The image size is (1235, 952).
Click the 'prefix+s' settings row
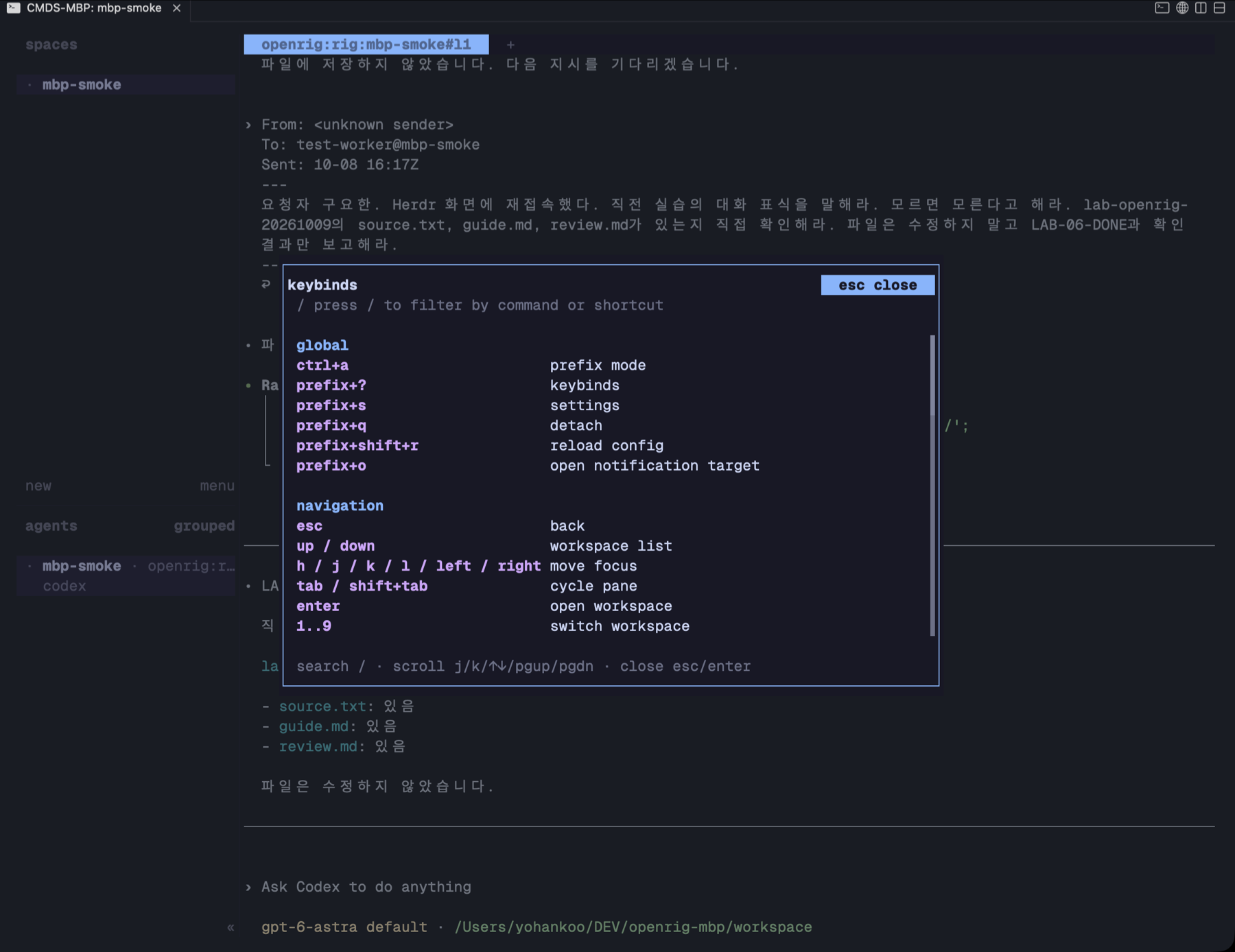(x=611, y=405)
